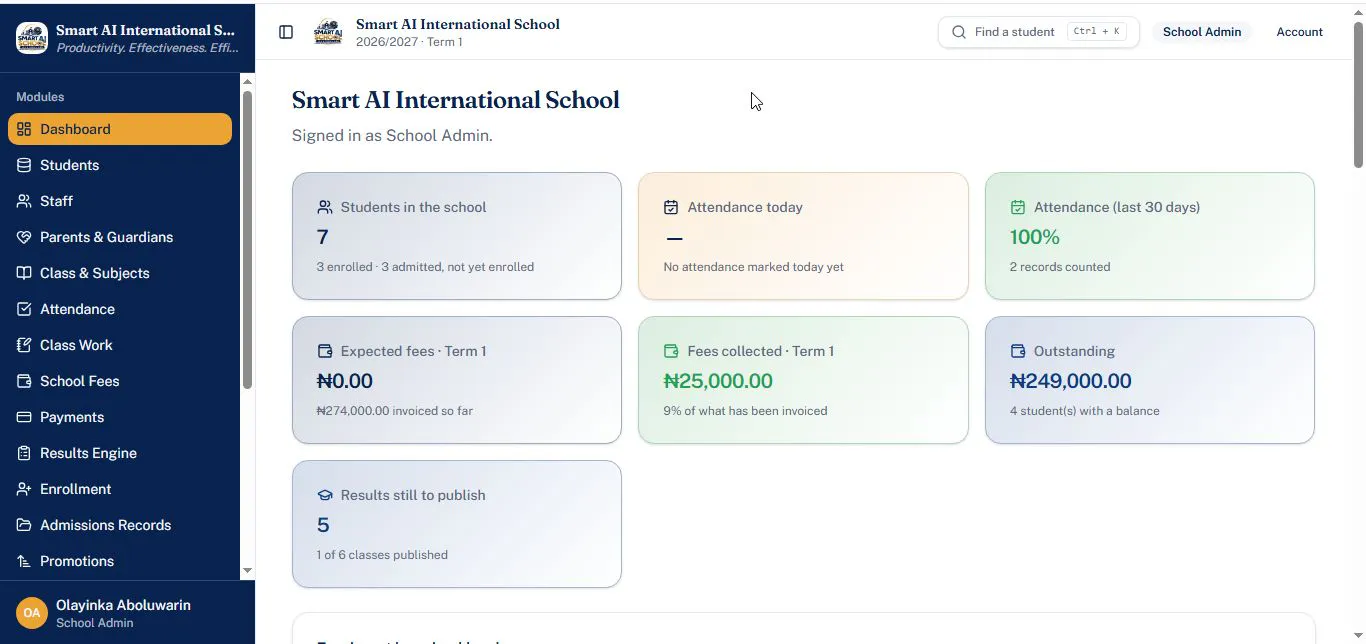Image resolution: width=1366 pixels, height=644 pixels.
Task: Focus the Find a student search field
Action: [x=1038, y=32]
